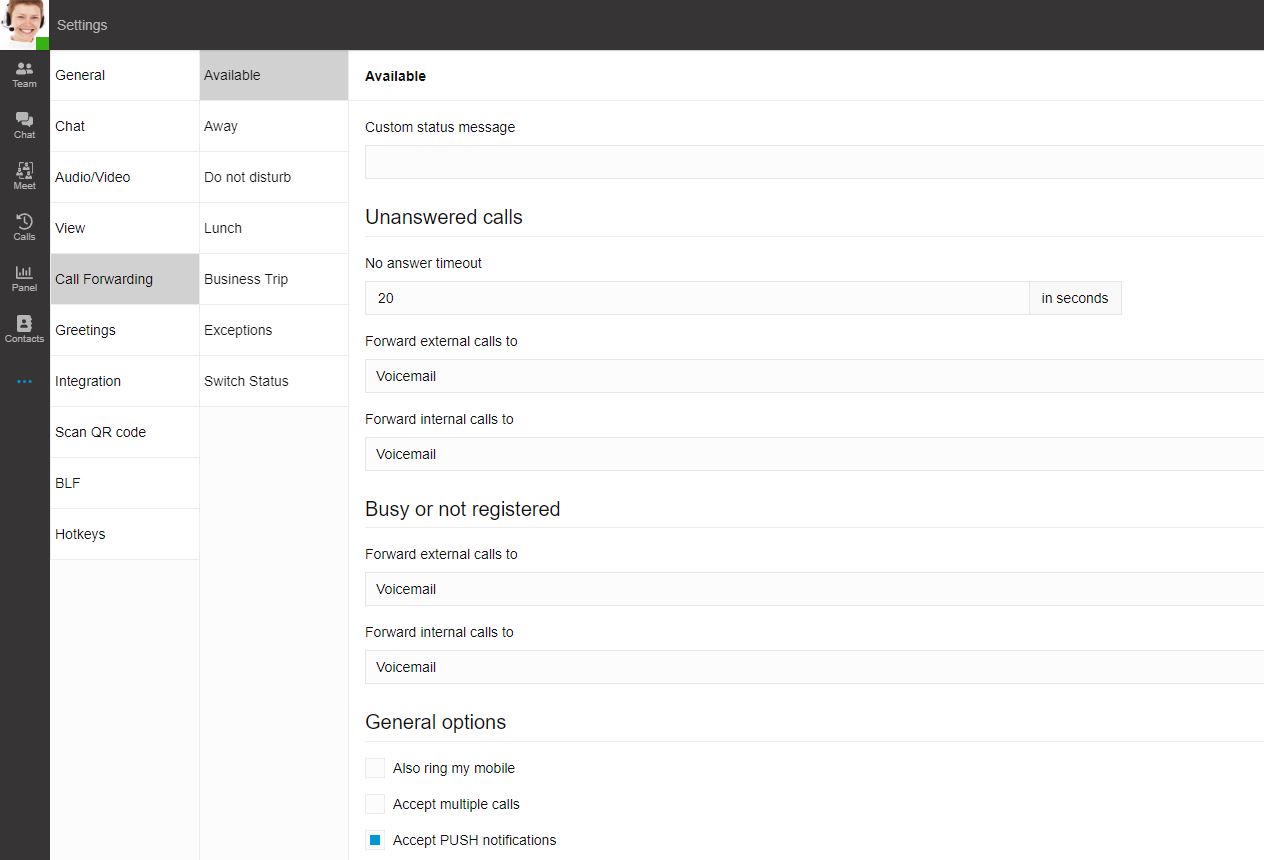
Task: Open the View settings category
Action: pyautogui.click(x=125, y=228)
